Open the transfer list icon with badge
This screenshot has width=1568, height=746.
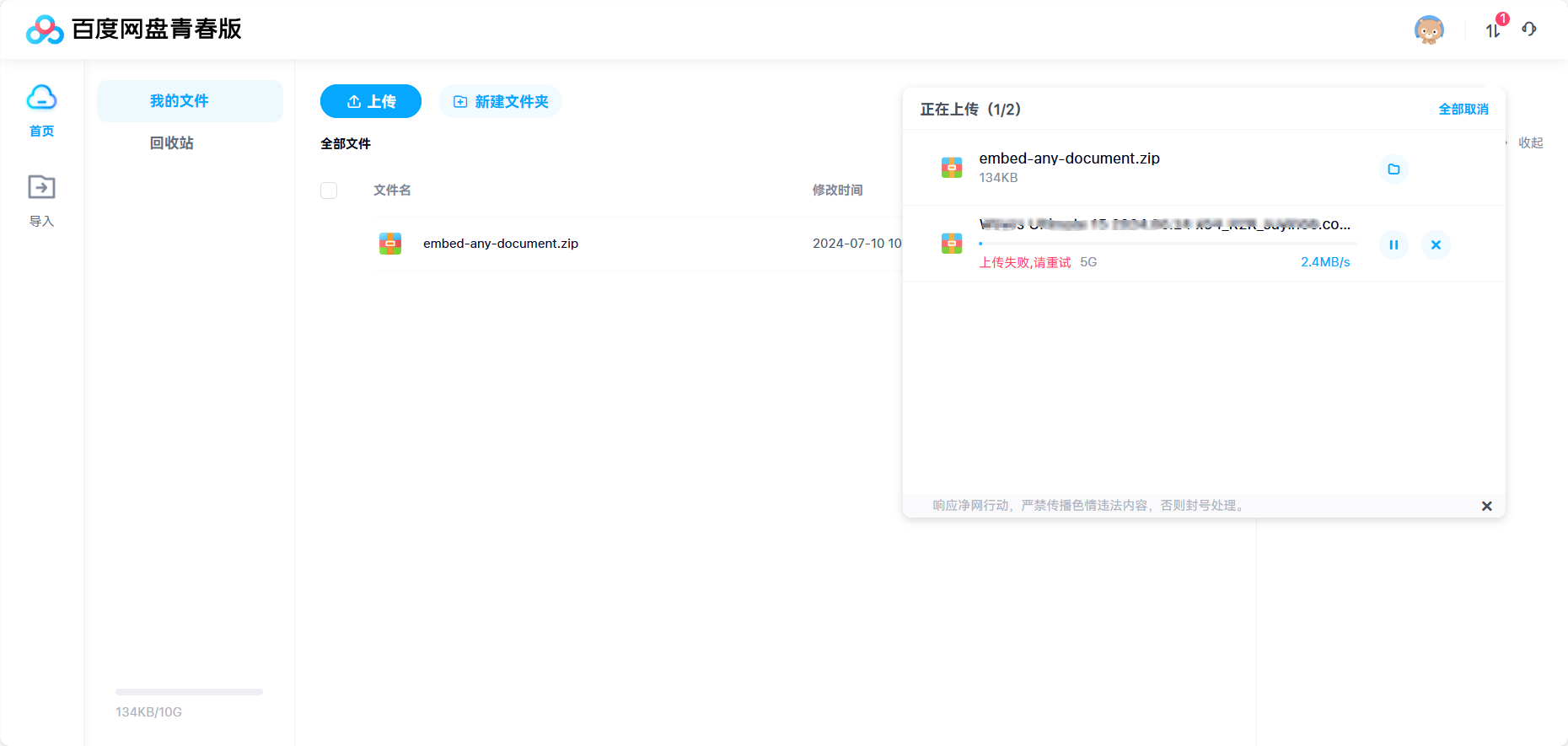[1493, 30]
